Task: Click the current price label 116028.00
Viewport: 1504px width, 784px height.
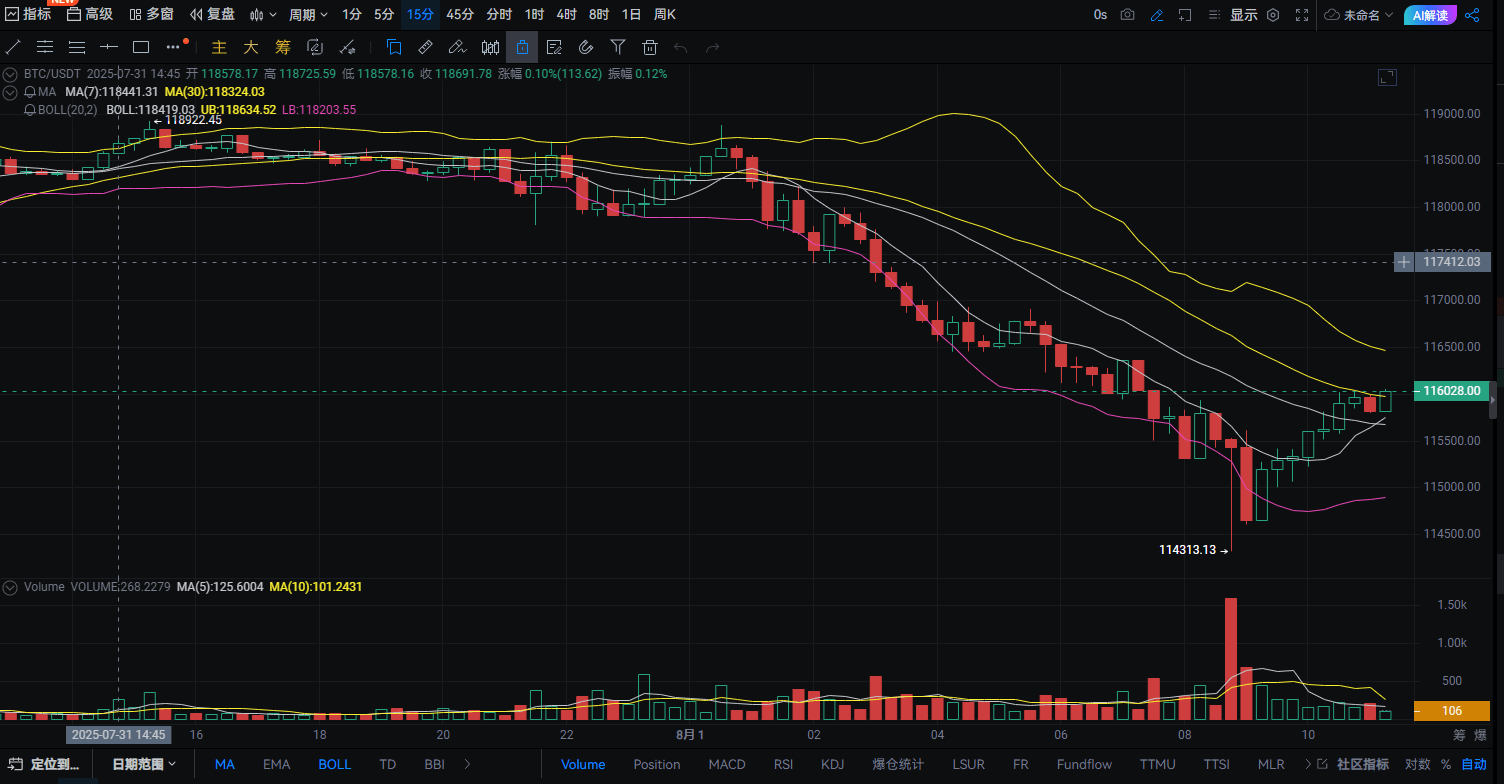Action: click(x=1451, y=391)
